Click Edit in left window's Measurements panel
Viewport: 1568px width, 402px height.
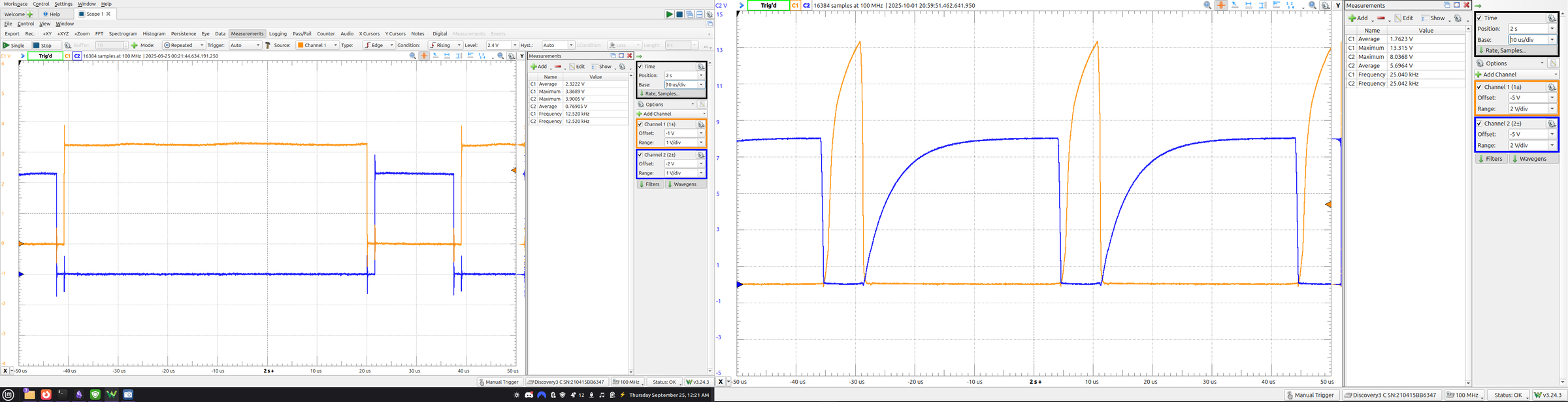(578, 67)
